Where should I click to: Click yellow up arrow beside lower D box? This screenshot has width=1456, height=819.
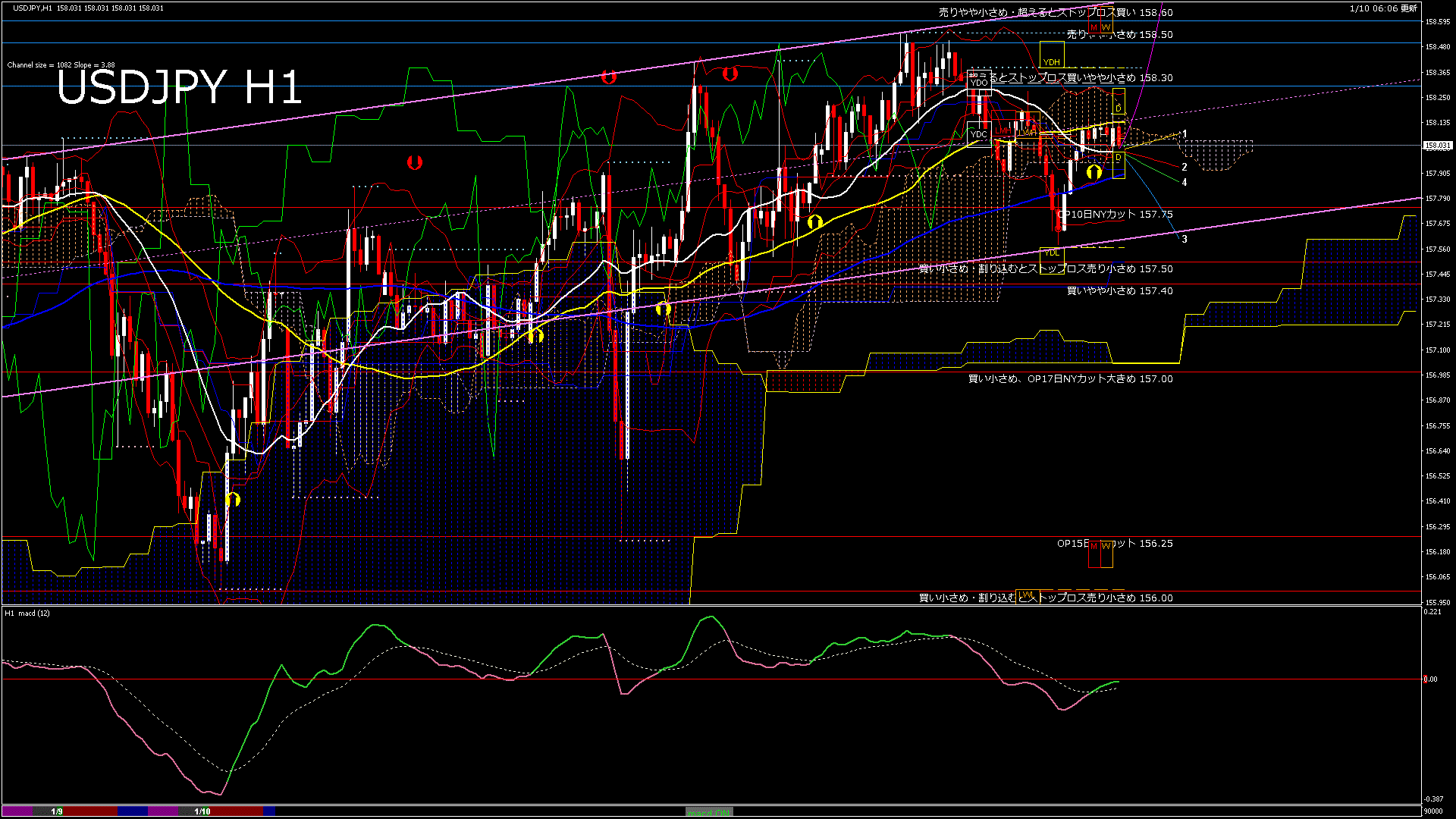pos(1094,172)
